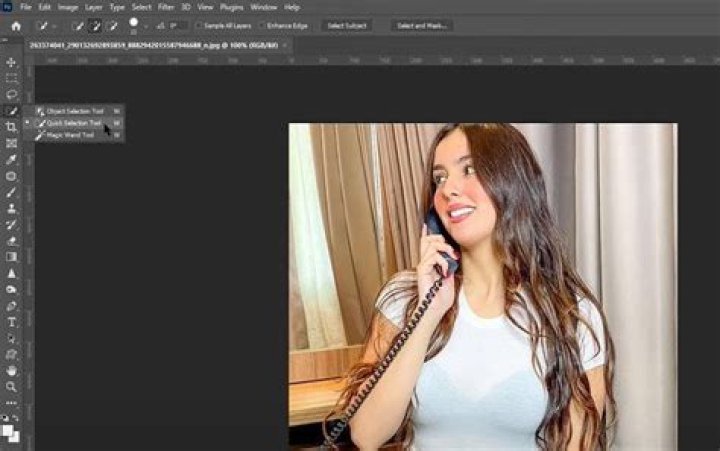Image resolution: width=720 pixels, height=451 pixels.
Task: Select the Lasso tool
Action: pos(12,94)
